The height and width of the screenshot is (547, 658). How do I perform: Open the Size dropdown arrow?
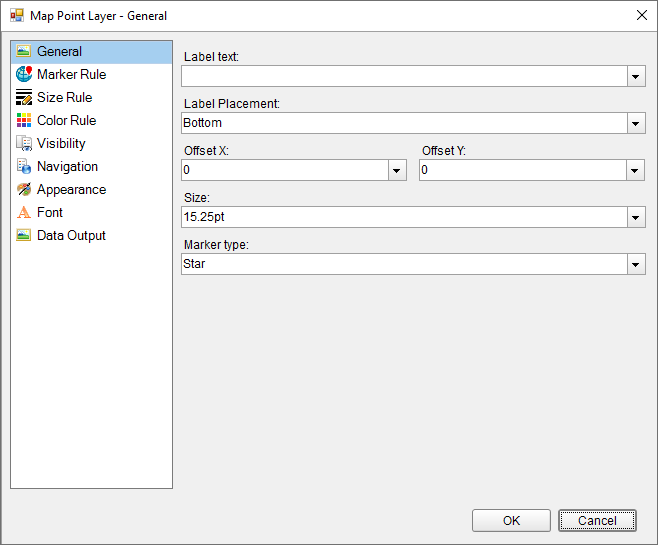tap(636, 217)
